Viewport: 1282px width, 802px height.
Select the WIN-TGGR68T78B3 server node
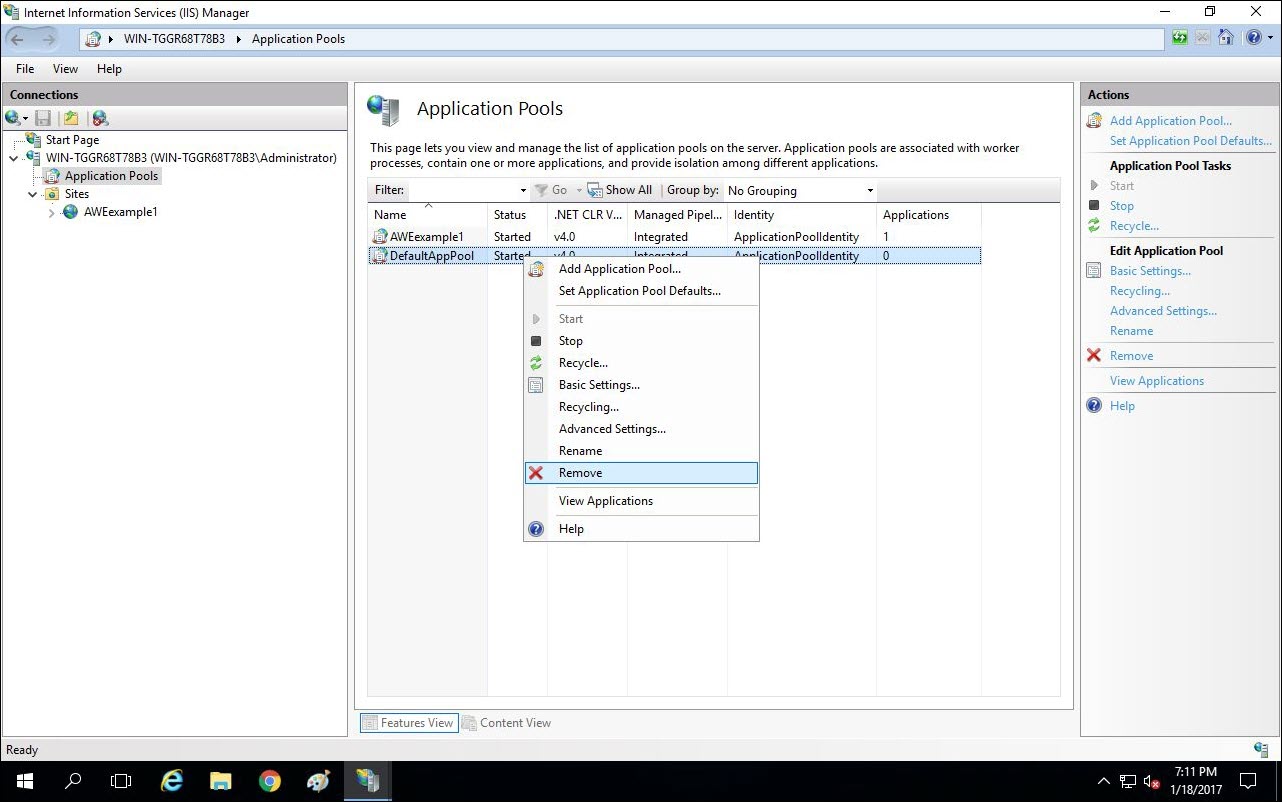point(191,158)
